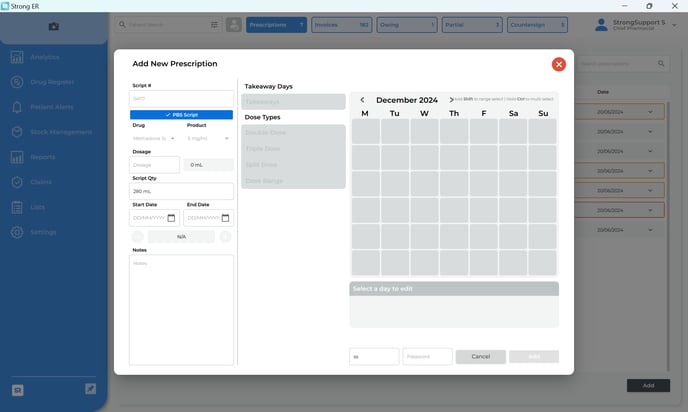
Task: Switch to the Owing tab
Action: [x=407, y=25]
